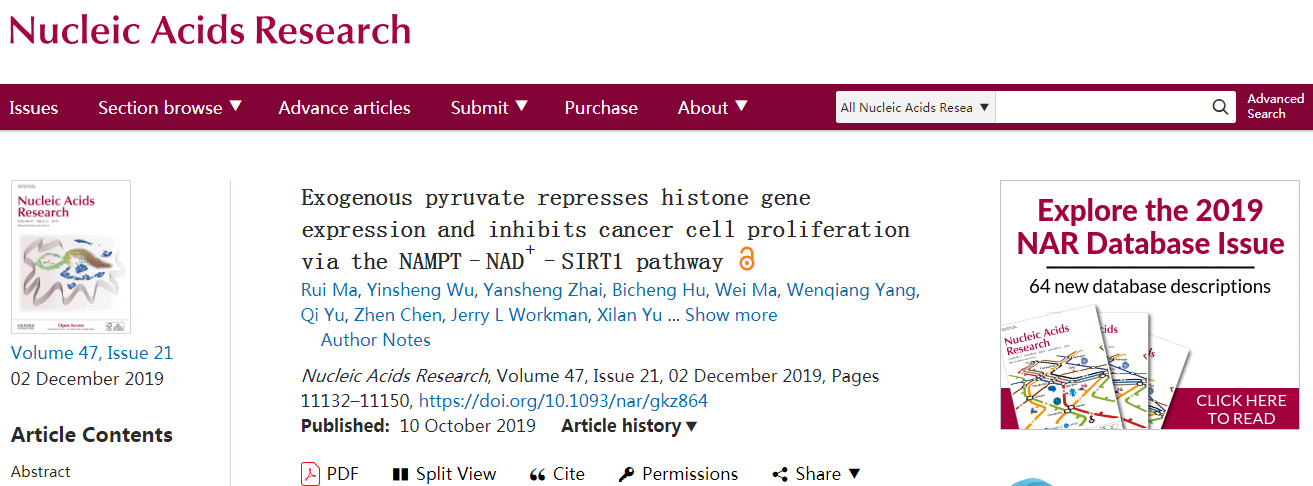The image size is (1313, 486).
Task: Click Show more authors link
Action: tap(731, 315)
